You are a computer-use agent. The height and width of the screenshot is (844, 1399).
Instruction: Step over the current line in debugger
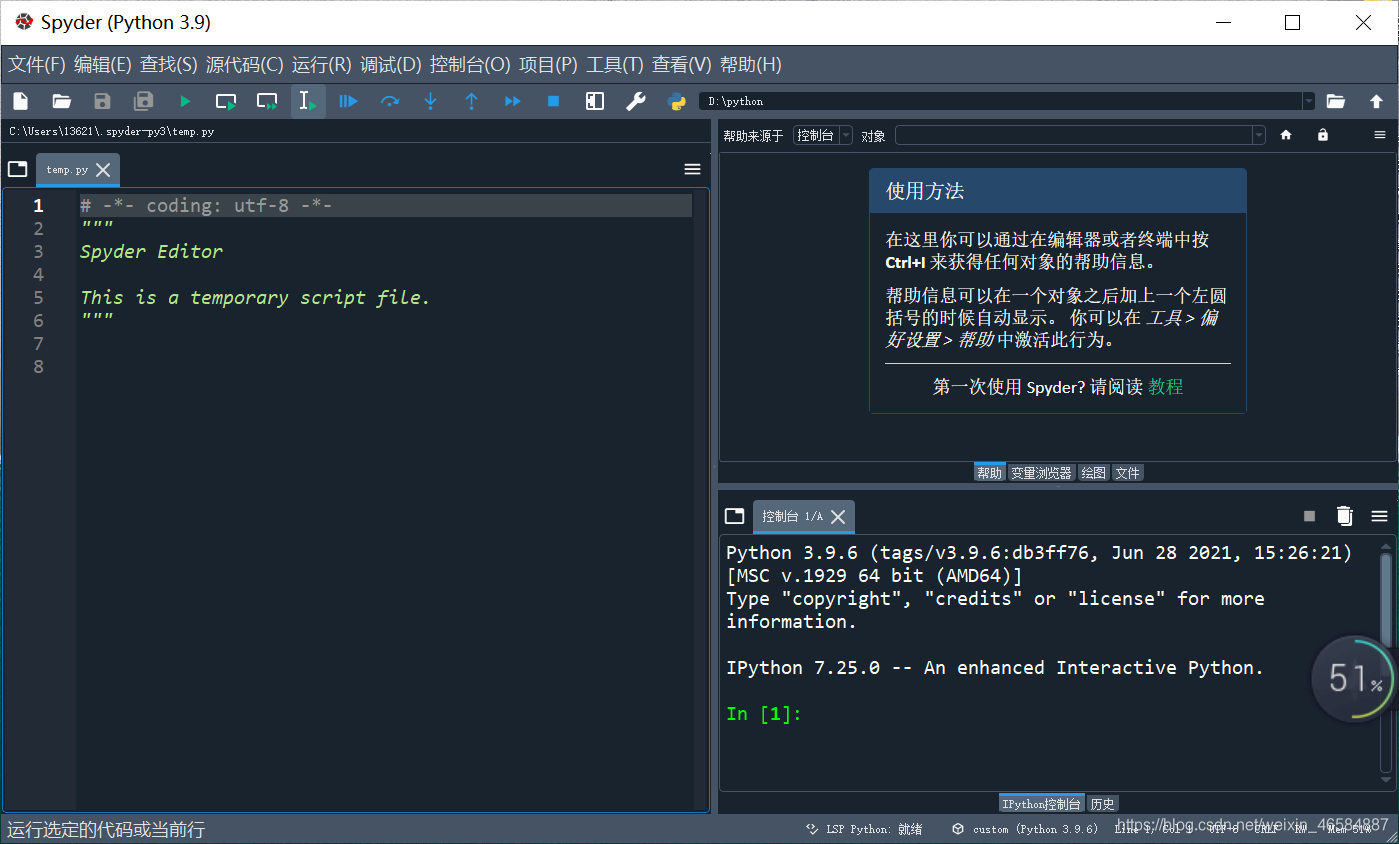390,101
